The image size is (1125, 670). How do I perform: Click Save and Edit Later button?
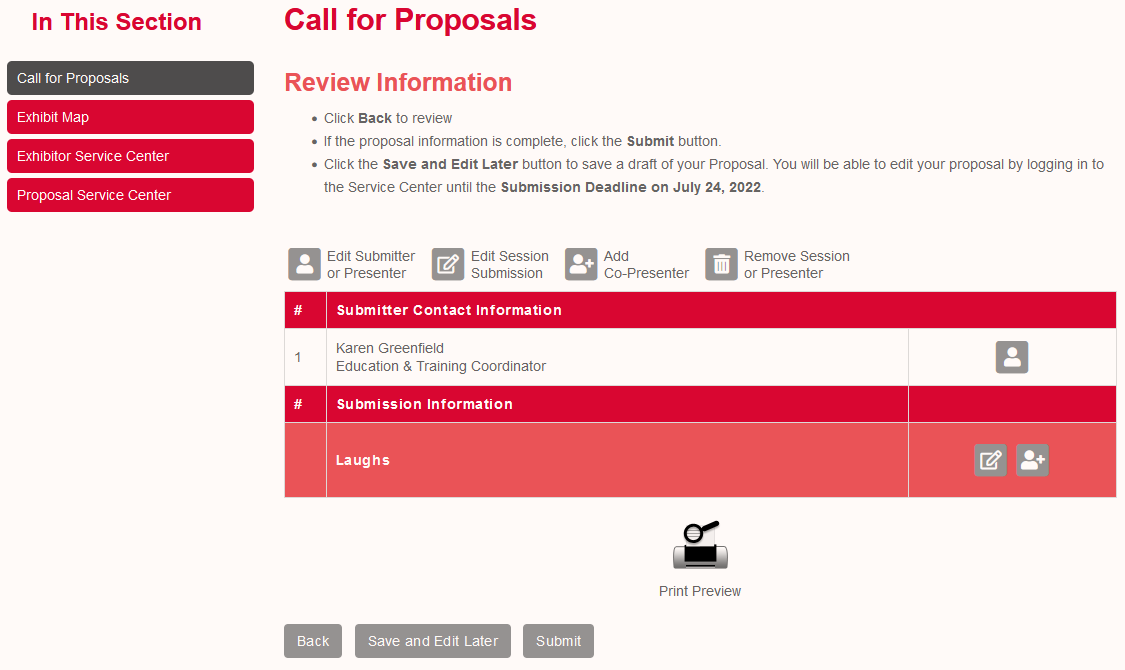click(433, 641)
